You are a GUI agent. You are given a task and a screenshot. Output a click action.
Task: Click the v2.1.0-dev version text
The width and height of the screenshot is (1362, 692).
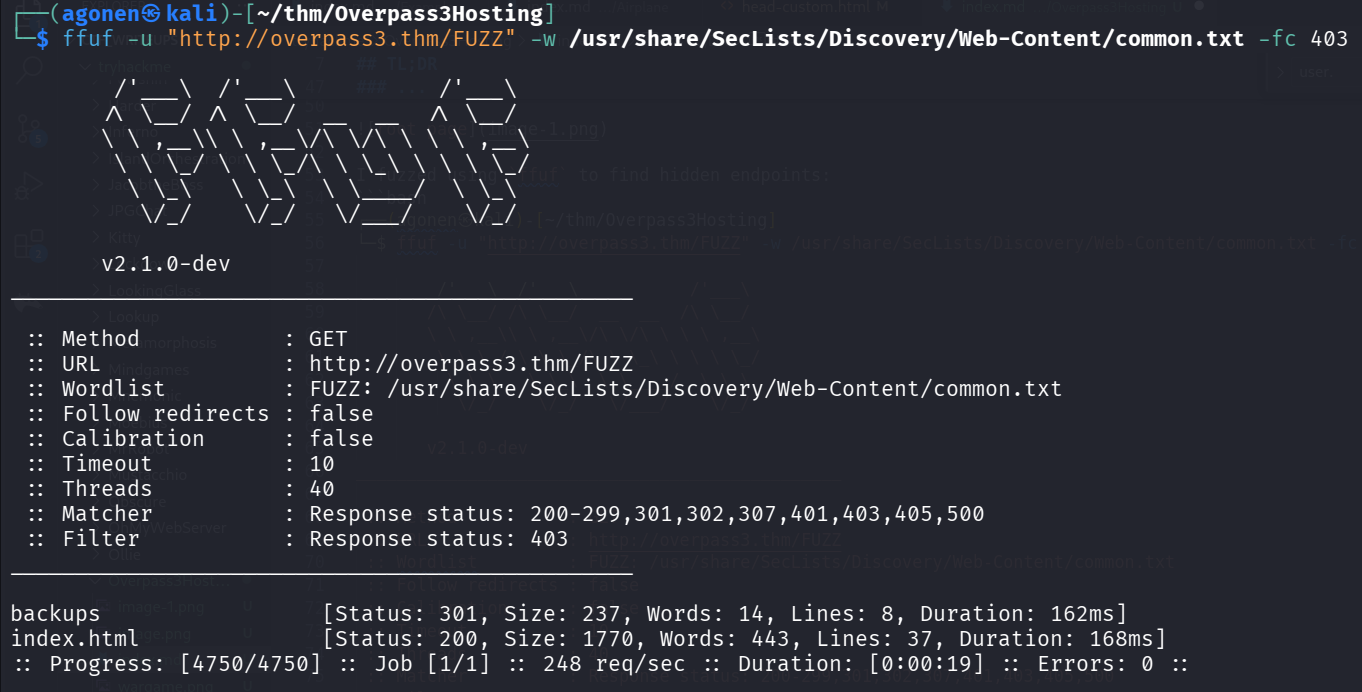coord(166,264)
